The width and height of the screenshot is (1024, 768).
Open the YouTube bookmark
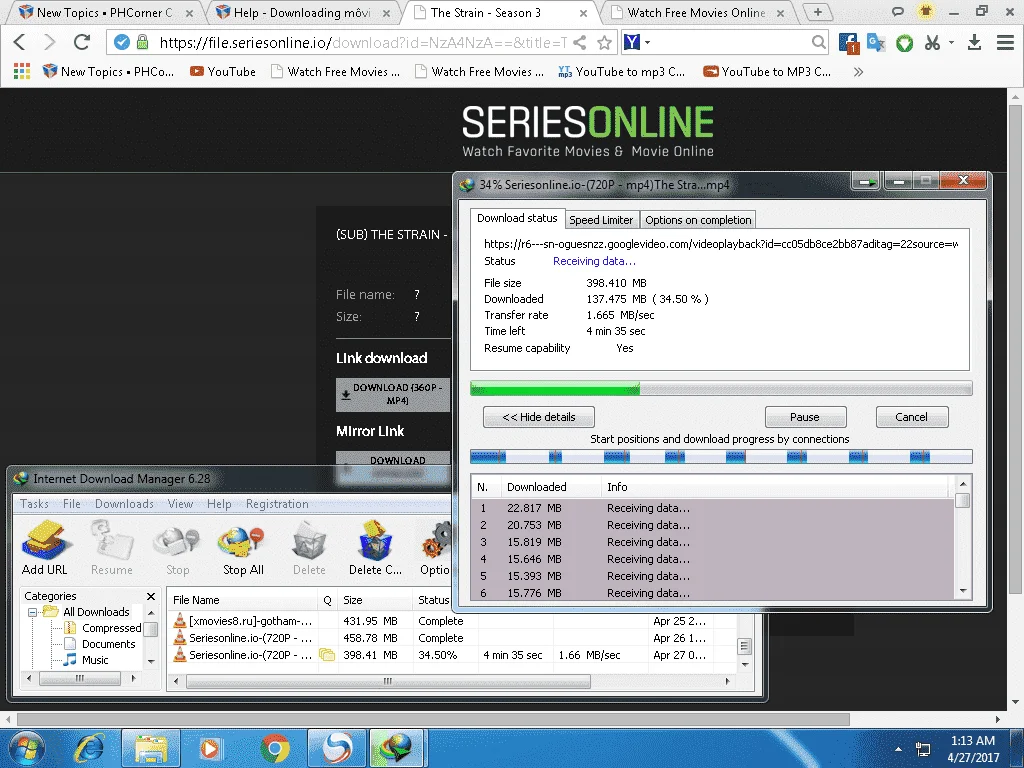(x=223, y=72)
